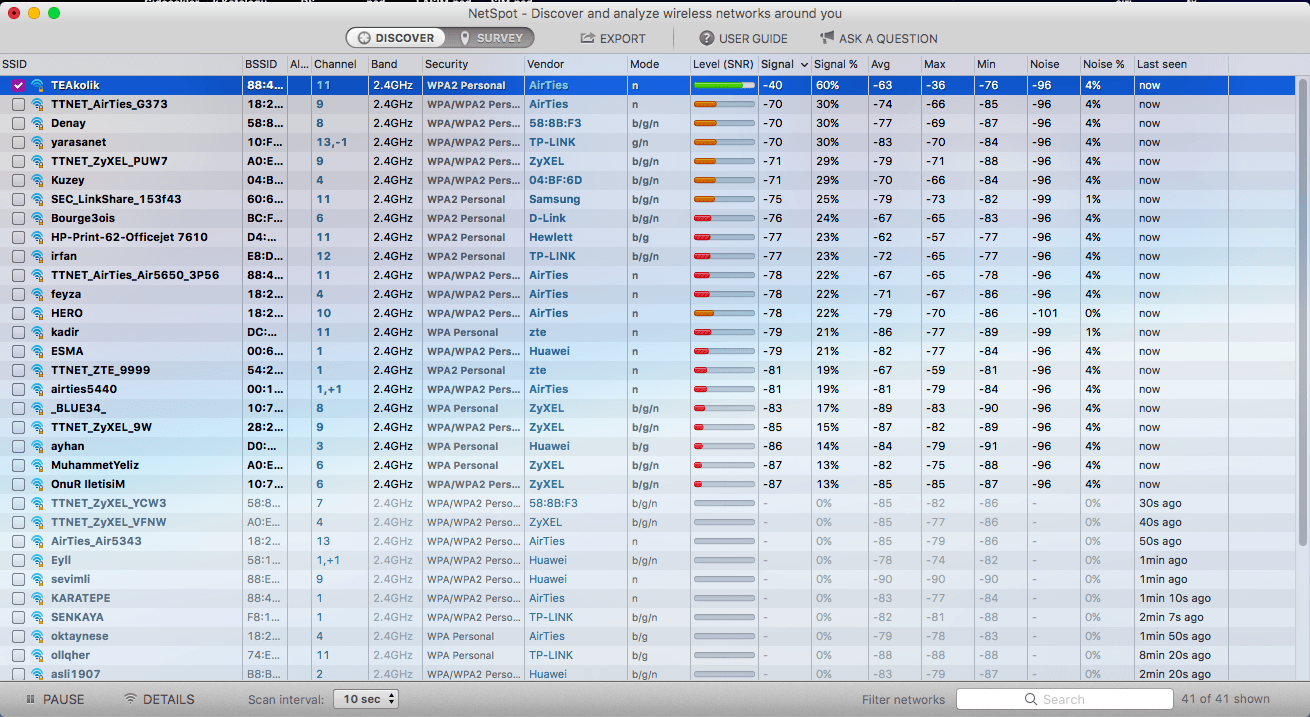Screen dimensions: 1310x717
Task: Click the vertical scrollbar of the network list
Action: pyautogui.click(x=1302, y=310)
